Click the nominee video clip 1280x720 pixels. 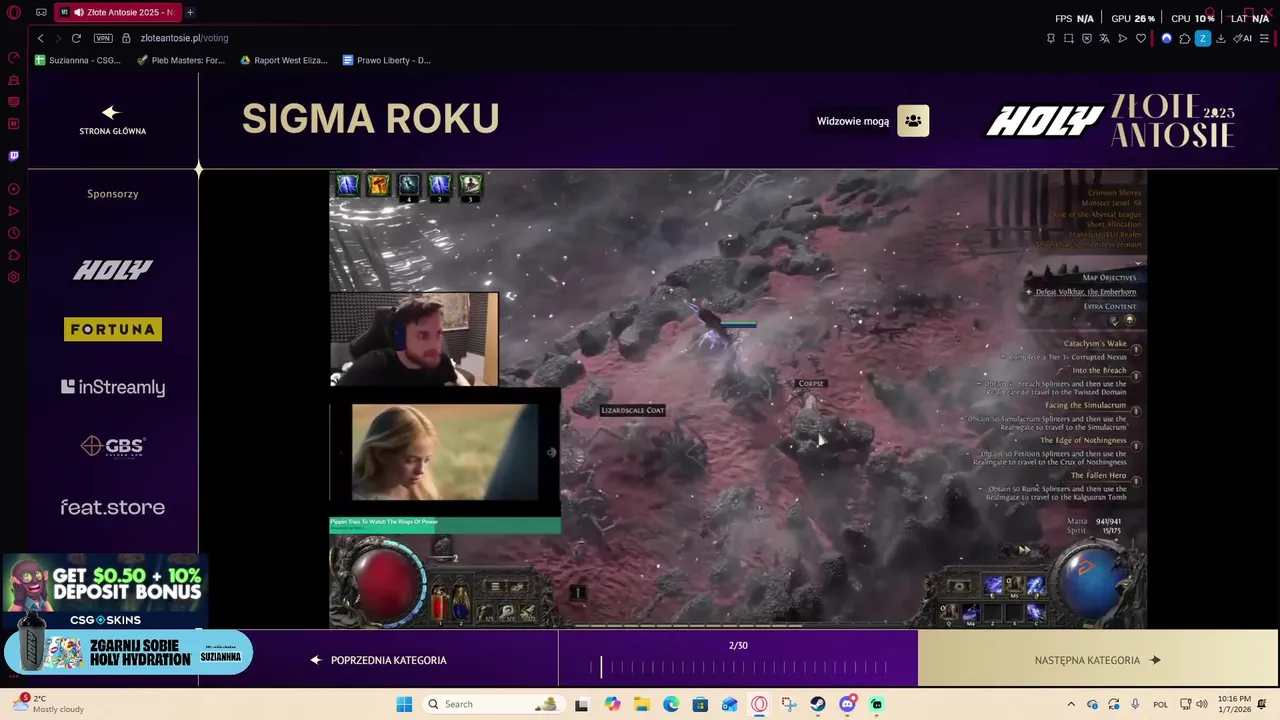738,399
